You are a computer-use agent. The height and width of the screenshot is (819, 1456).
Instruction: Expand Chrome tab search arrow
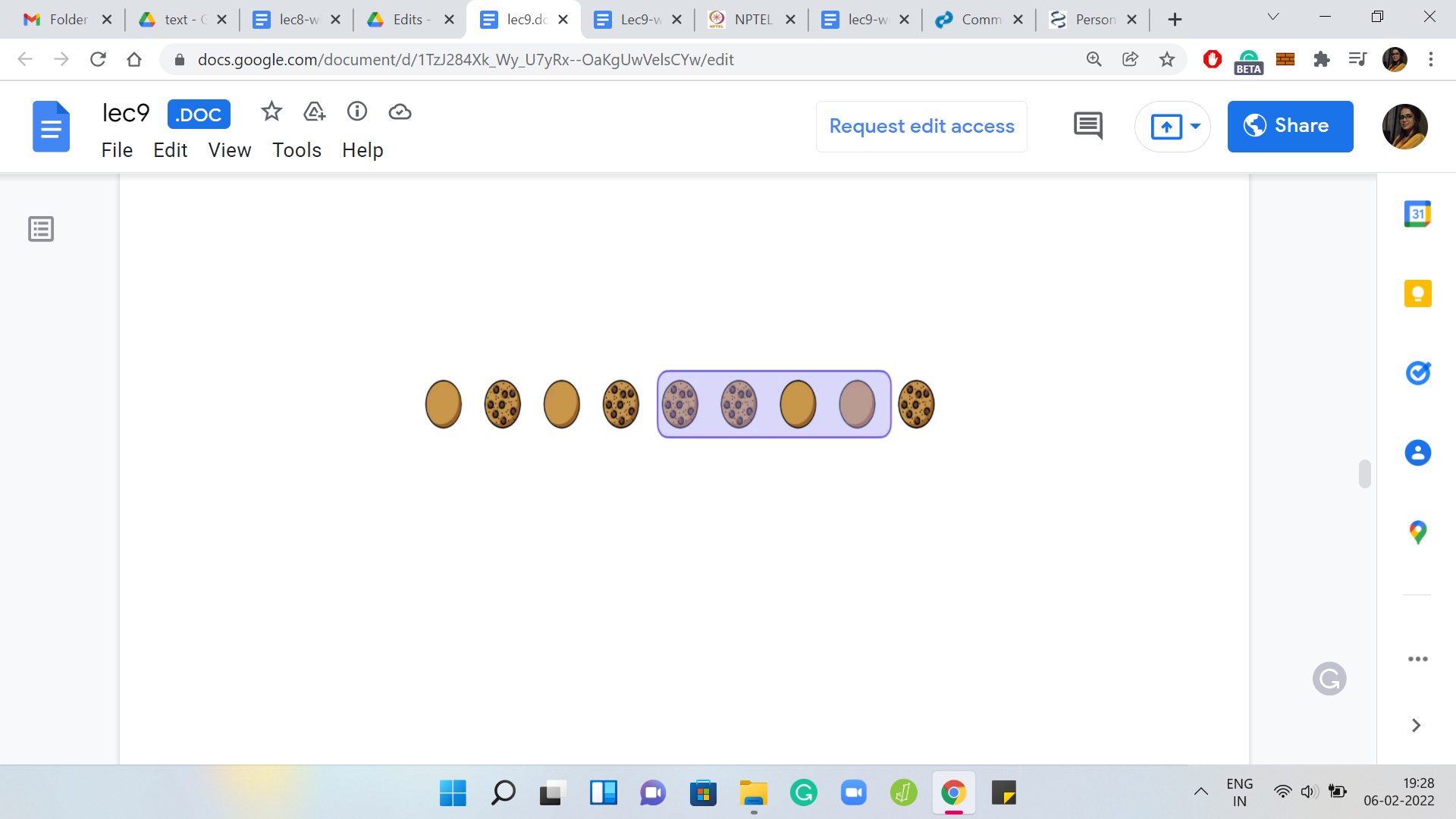(1273, 17)
